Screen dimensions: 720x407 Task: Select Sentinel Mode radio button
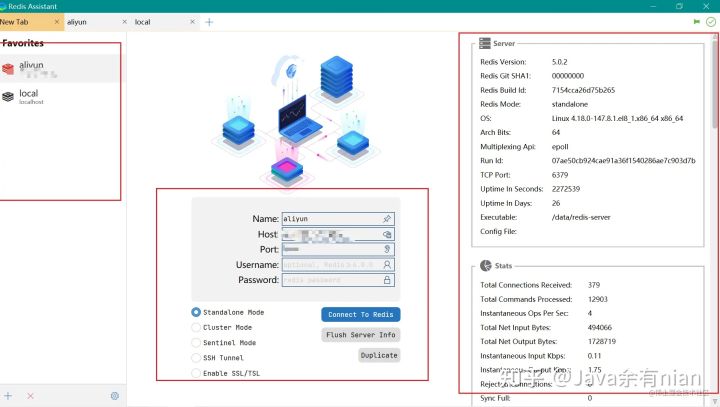tap(196, 343)
